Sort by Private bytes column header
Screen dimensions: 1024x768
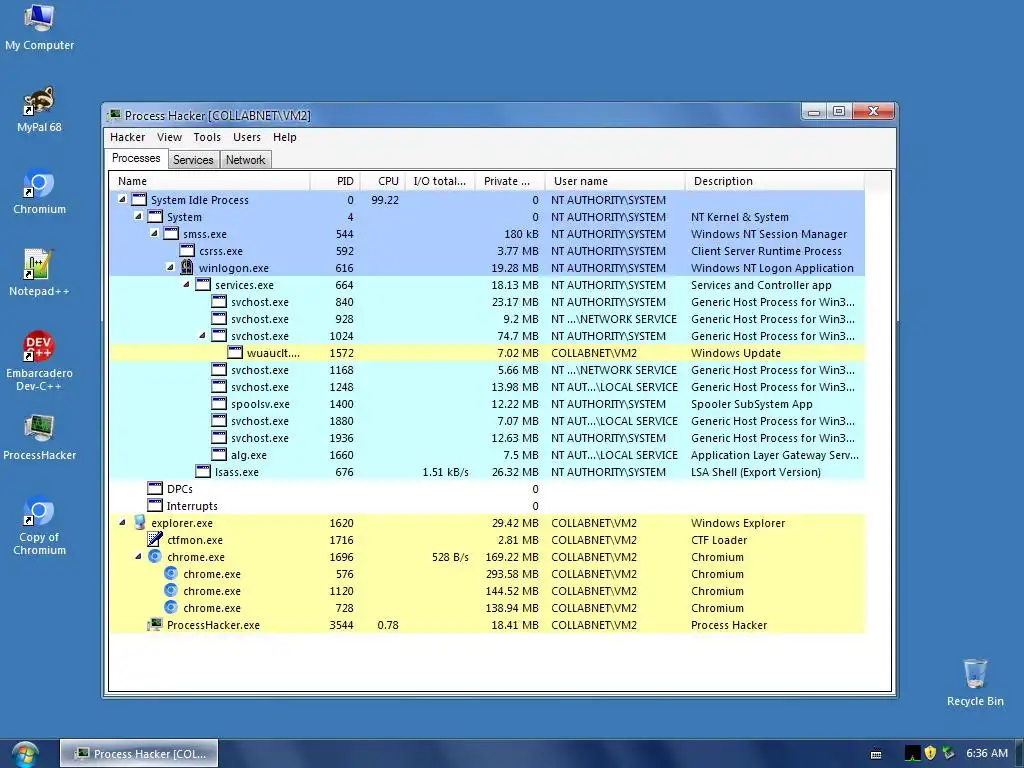point(510,181)
